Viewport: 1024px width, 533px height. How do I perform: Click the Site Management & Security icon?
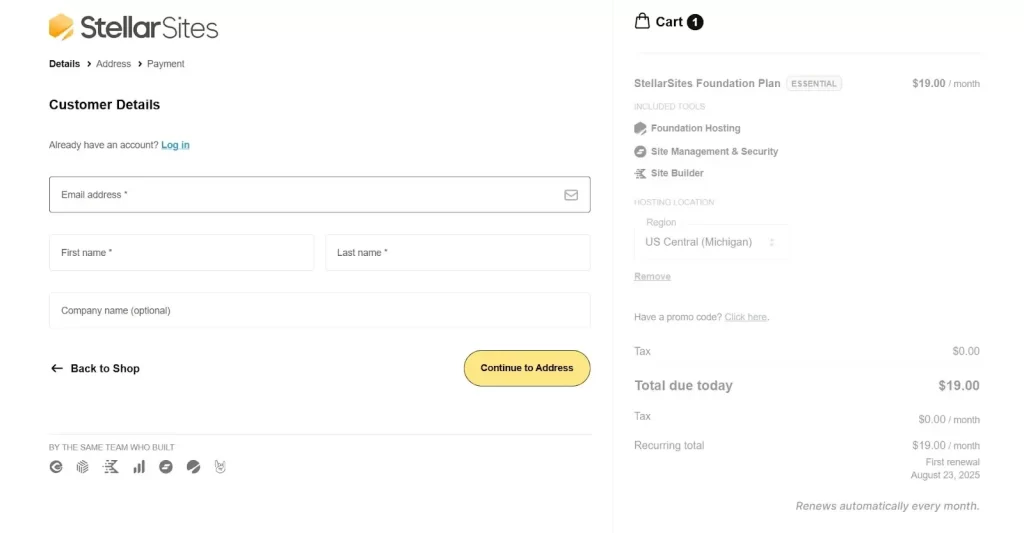coord(640,151)
